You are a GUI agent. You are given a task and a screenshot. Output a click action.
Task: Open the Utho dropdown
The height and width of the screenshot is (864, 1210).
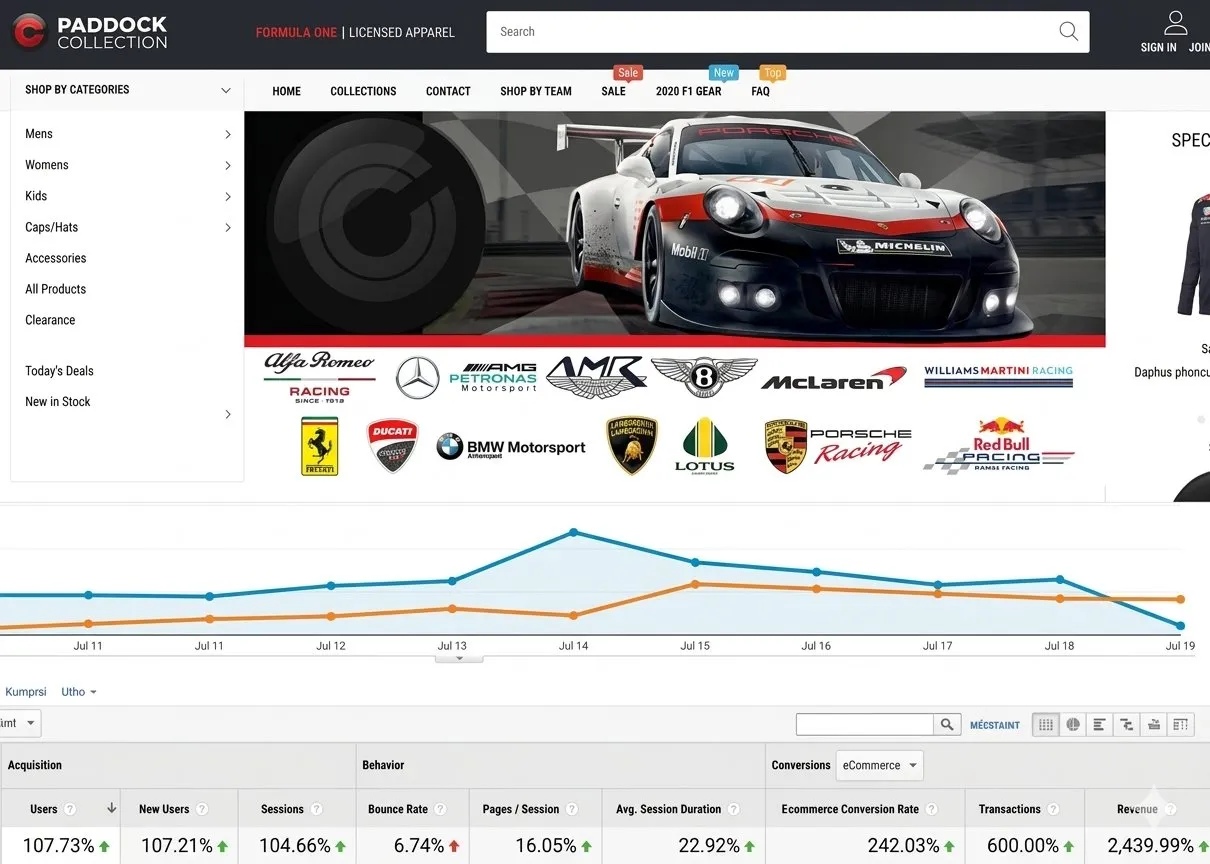79,692
